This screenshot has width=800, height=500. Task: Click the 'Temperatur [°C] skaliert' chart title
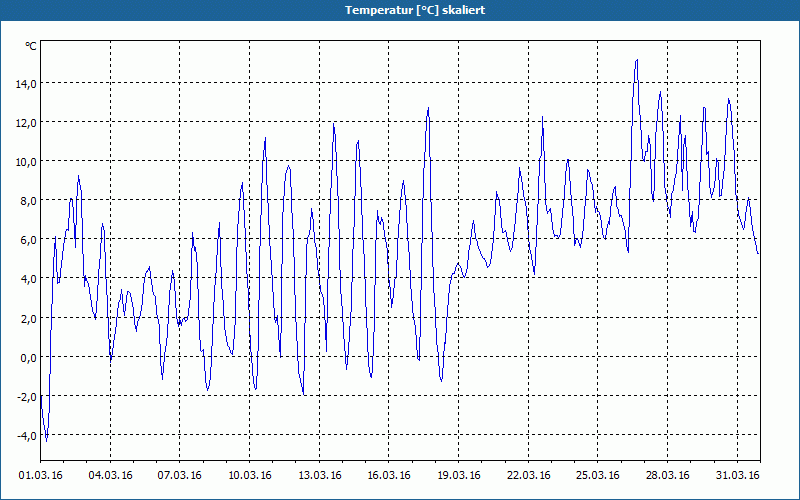click(x=400, y=9)
